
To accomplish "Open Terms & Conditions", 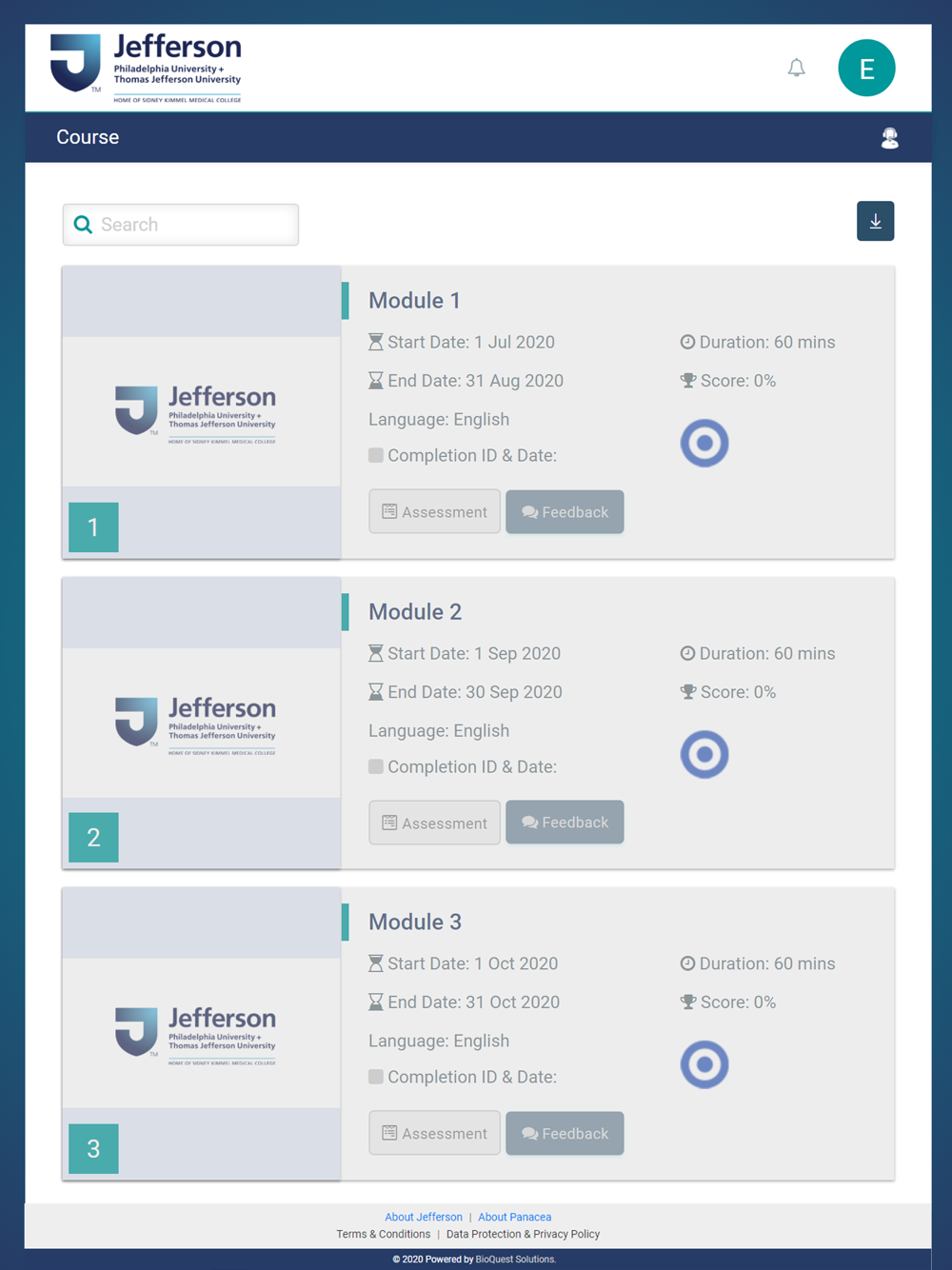I will [x=383, y=1234].
